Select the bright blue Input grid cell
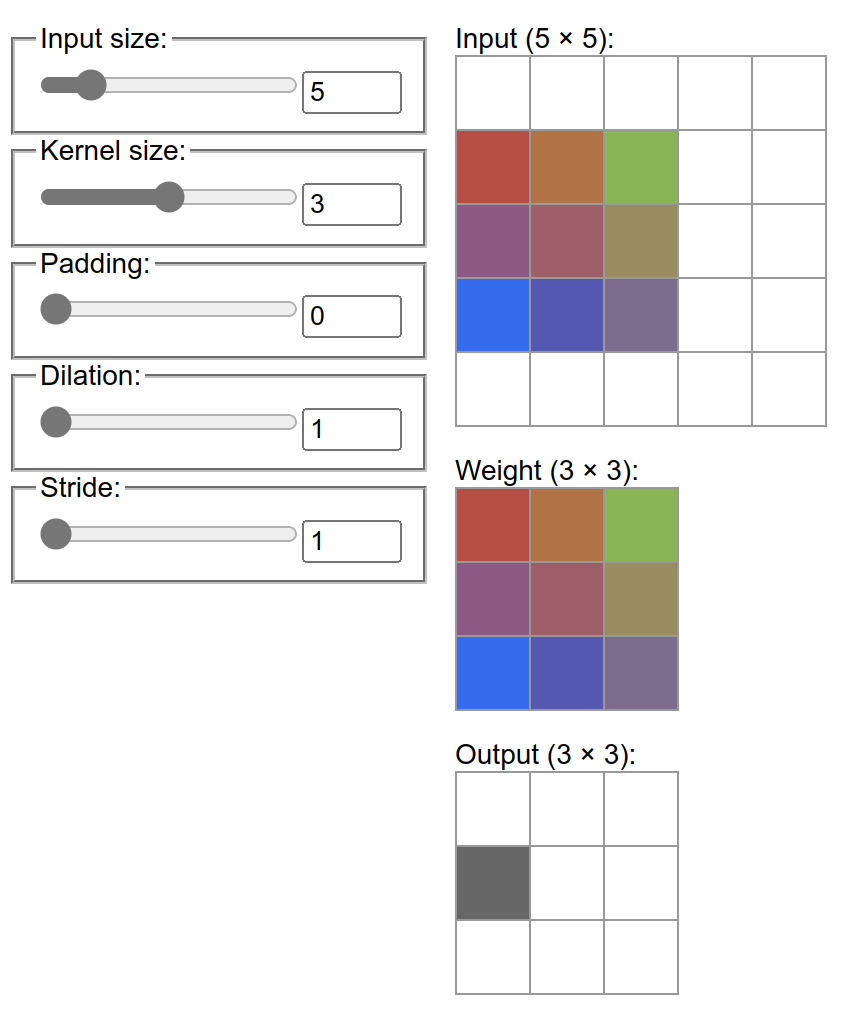The width and height of the screenshot is (867, 1024). point(493,315)
